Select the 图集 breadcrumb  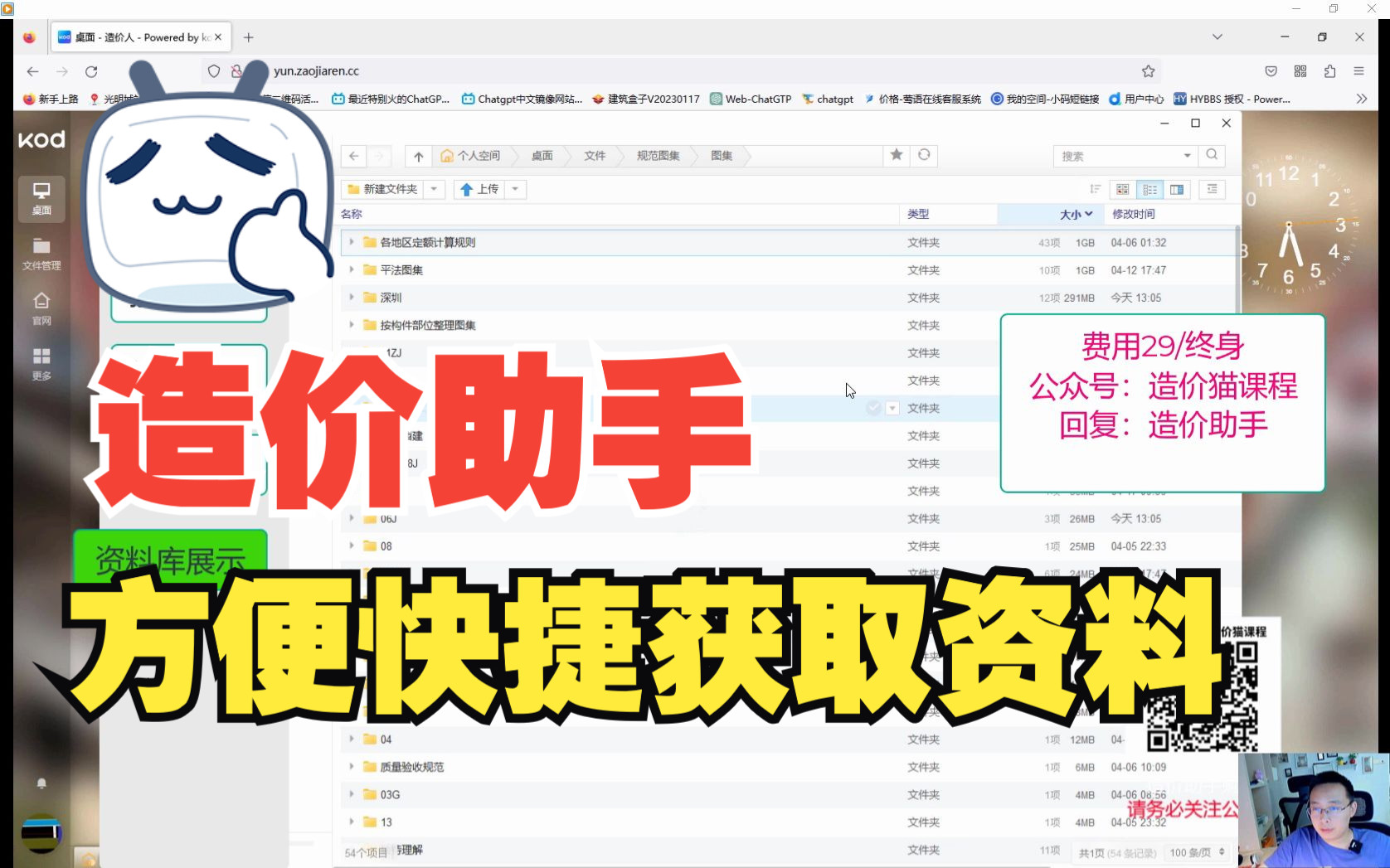(x=722, y=156)
